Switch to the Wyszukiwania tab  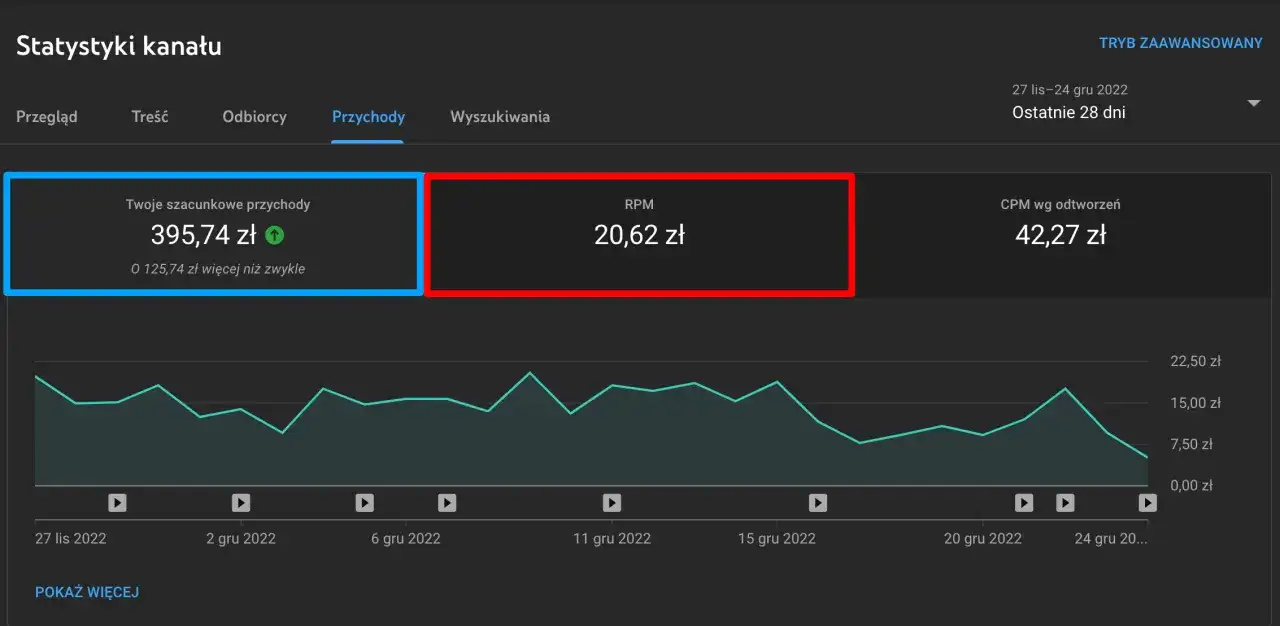click(499, 116)
